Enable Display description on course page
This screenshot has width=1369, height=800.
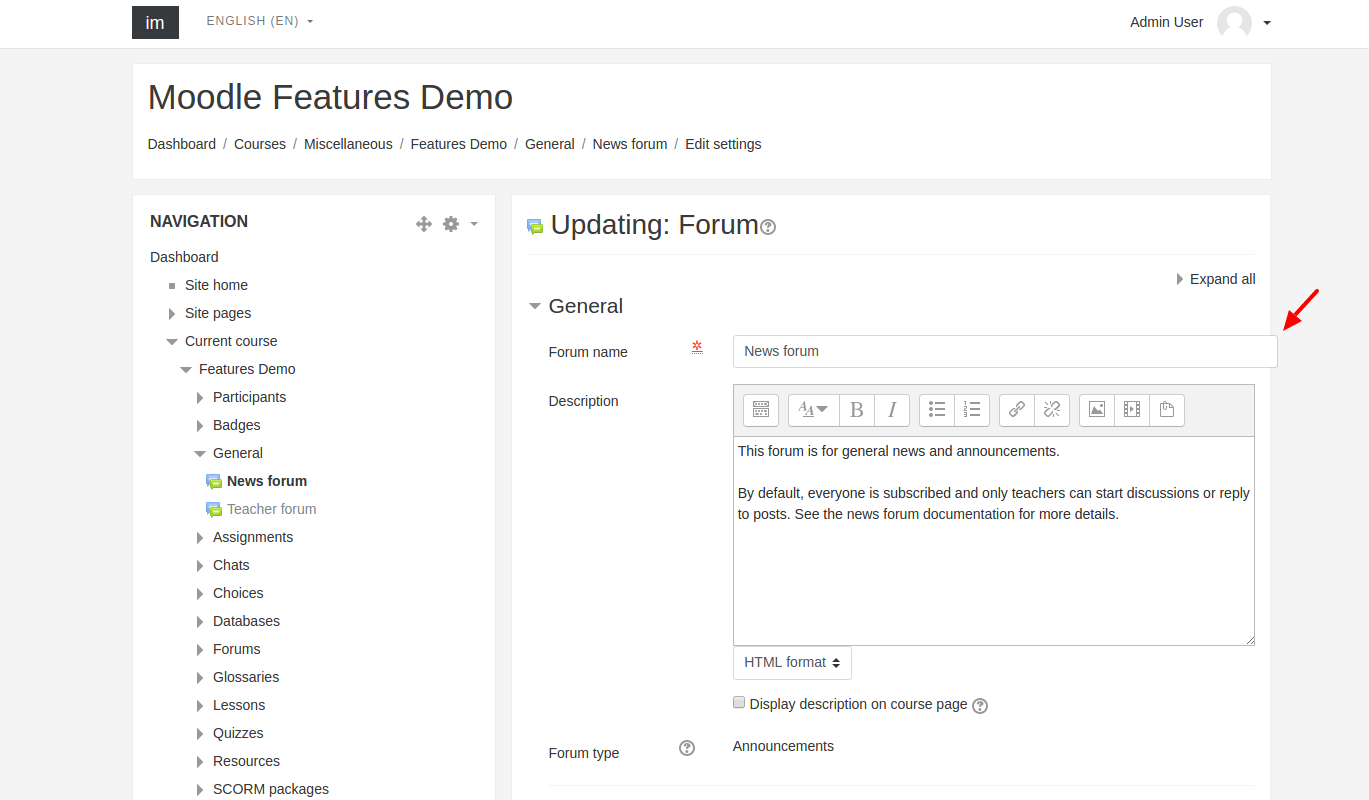[x=739, y=703]
